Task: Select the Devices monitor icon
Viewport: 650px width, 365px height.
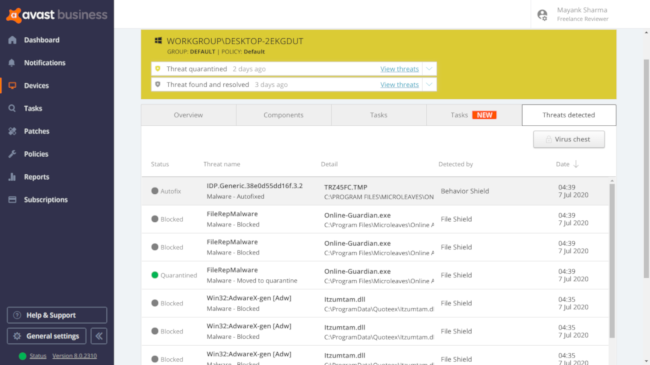Action: (12, 85)
